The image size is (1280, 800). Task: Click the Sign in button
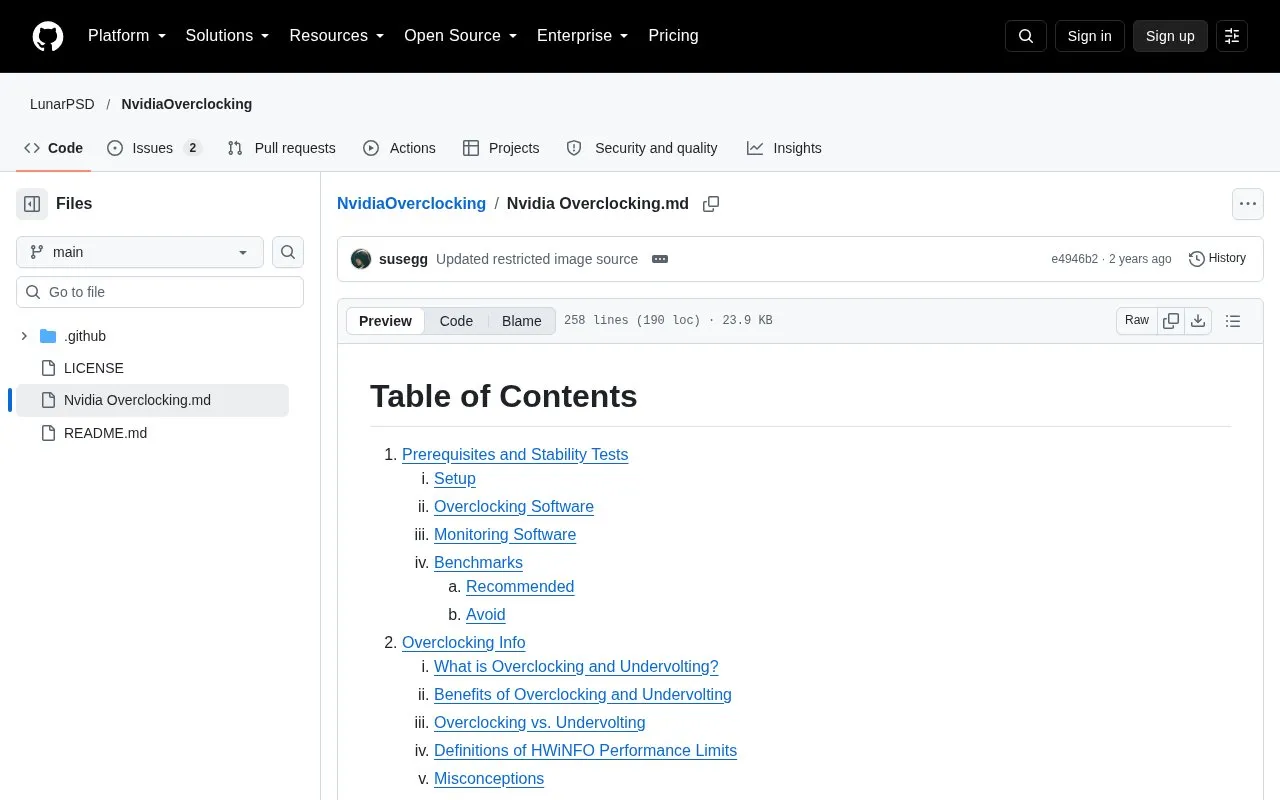(1089, 36)
